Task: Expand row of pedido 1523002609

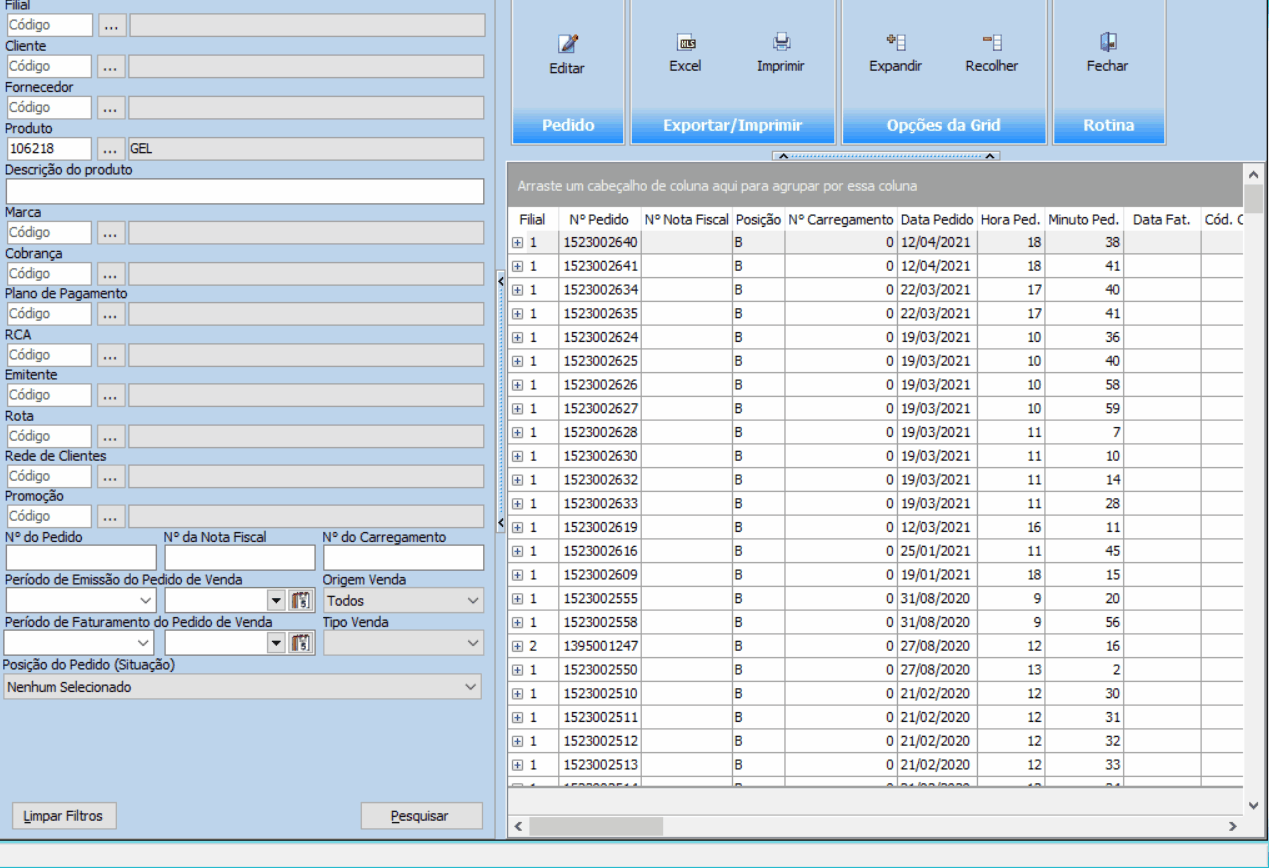Action: click(x=517, y=575)
